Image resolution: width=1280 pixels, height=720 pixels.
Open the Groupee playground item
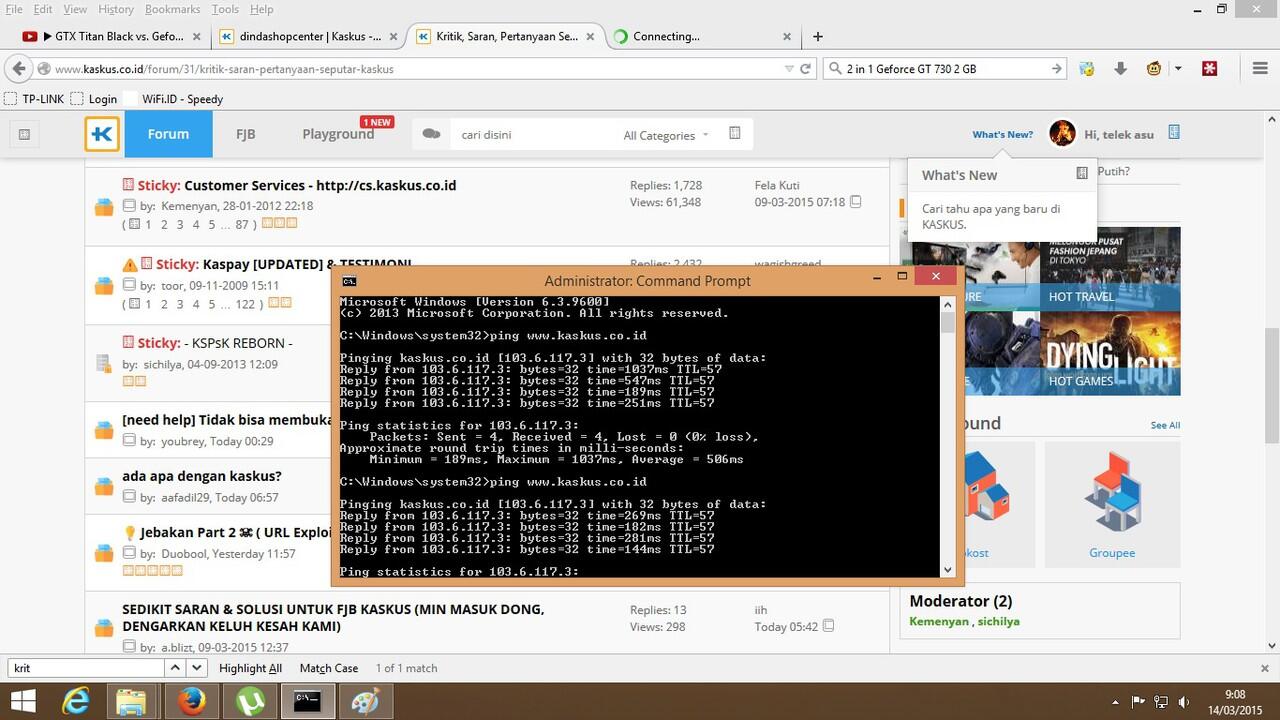tap(1112, 504)
